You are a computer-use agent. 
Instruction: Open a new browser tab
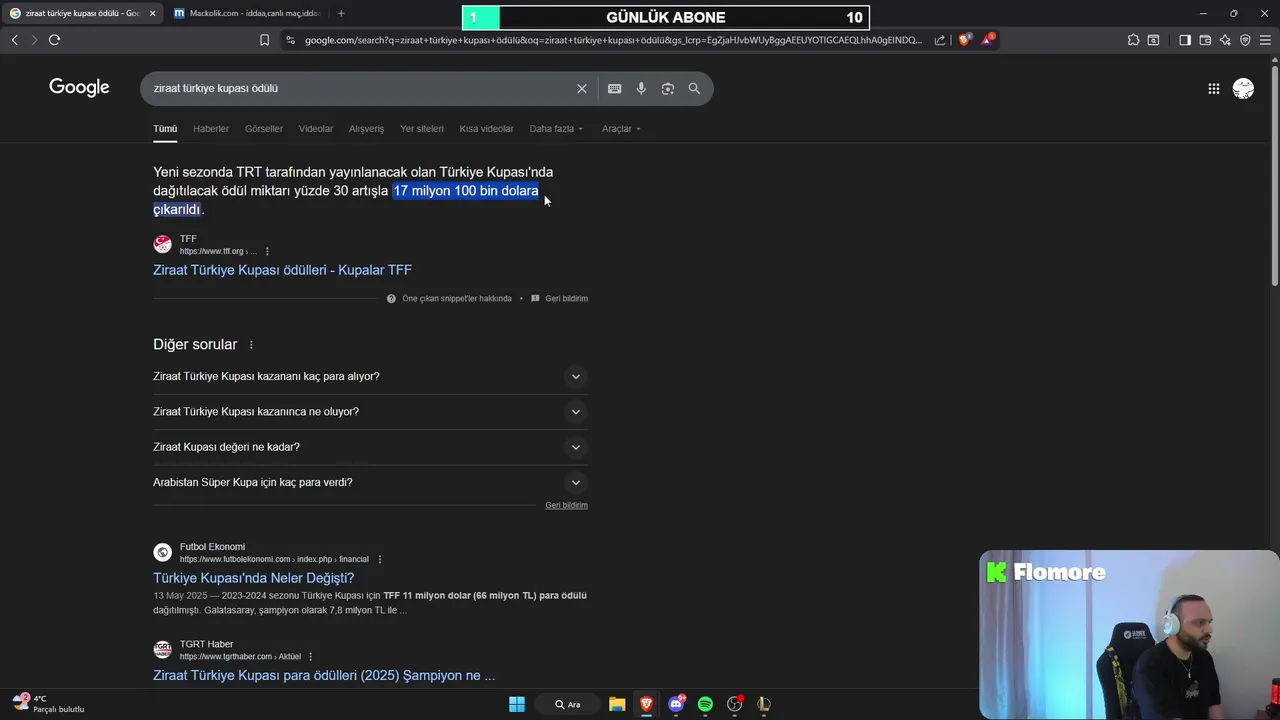coord(341,13)
